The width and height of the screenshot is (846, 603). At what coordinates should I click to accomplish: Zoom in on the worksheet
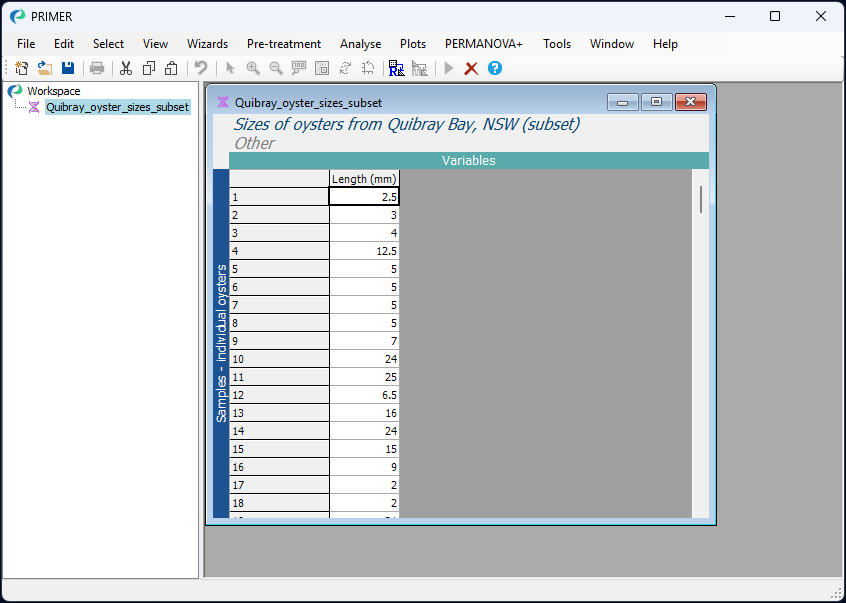252,68
